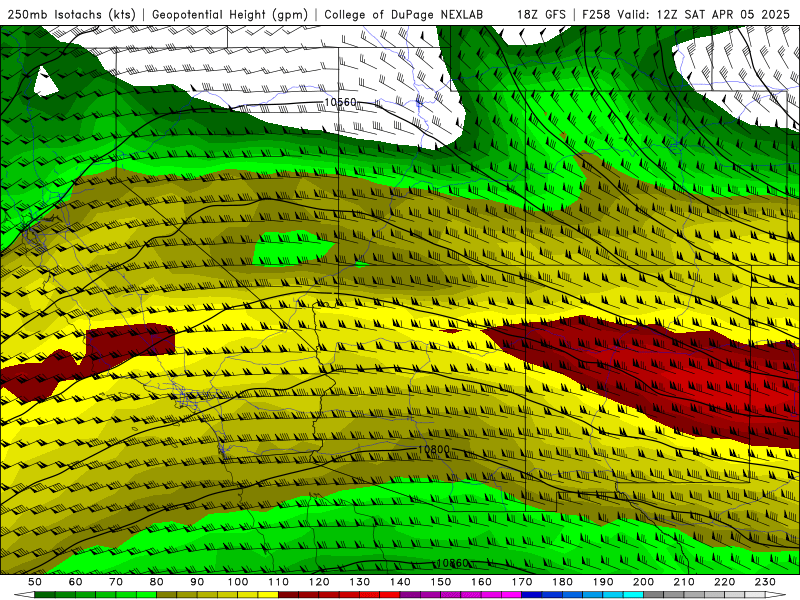Click the 100 value on the color scale

pyautogui.click(x=238, y=582)
